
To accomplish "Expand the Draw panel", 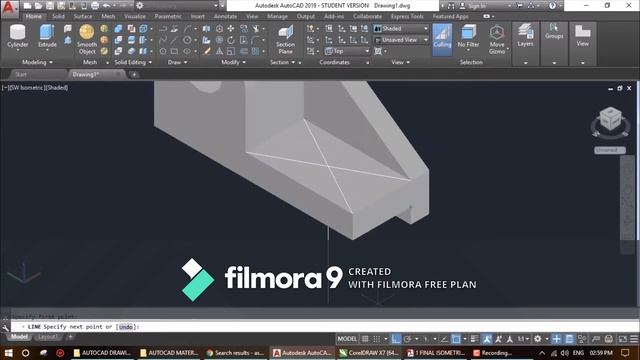I will 178,62.
